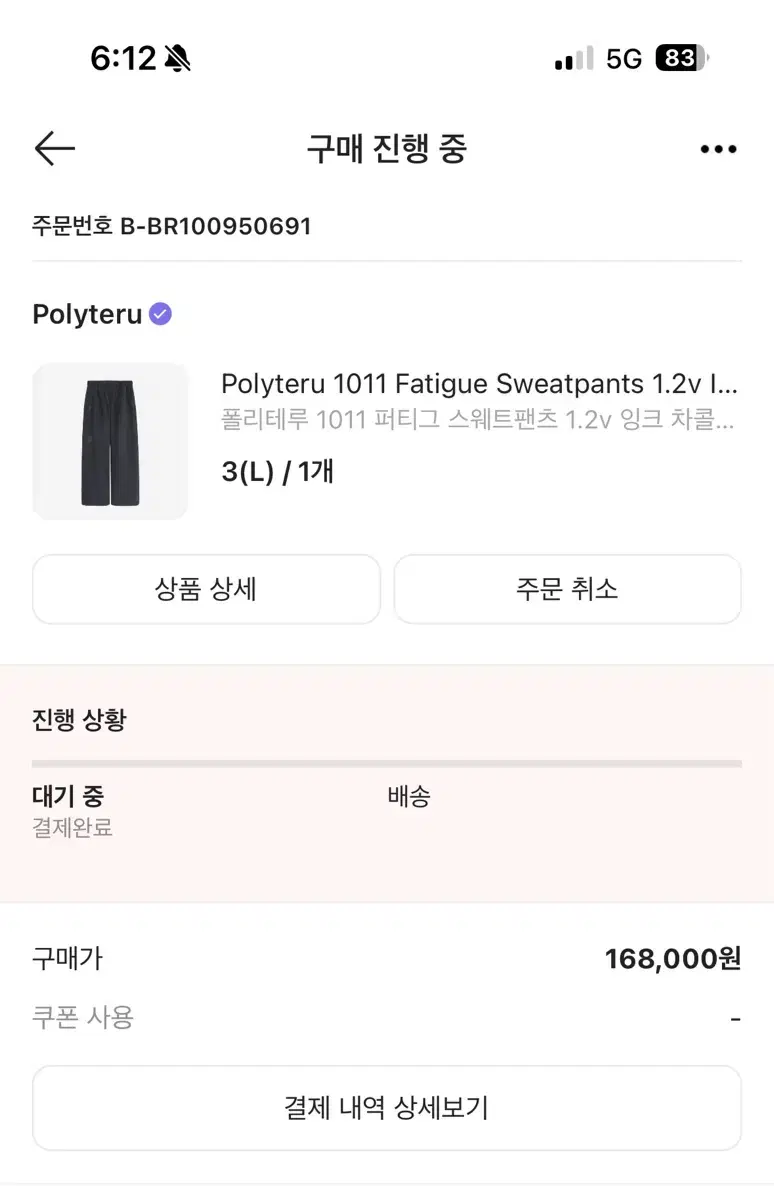Cancel the order with 주문 취소
The image size is (774, 1200).
pyautogui.click(x=567, y=589)
